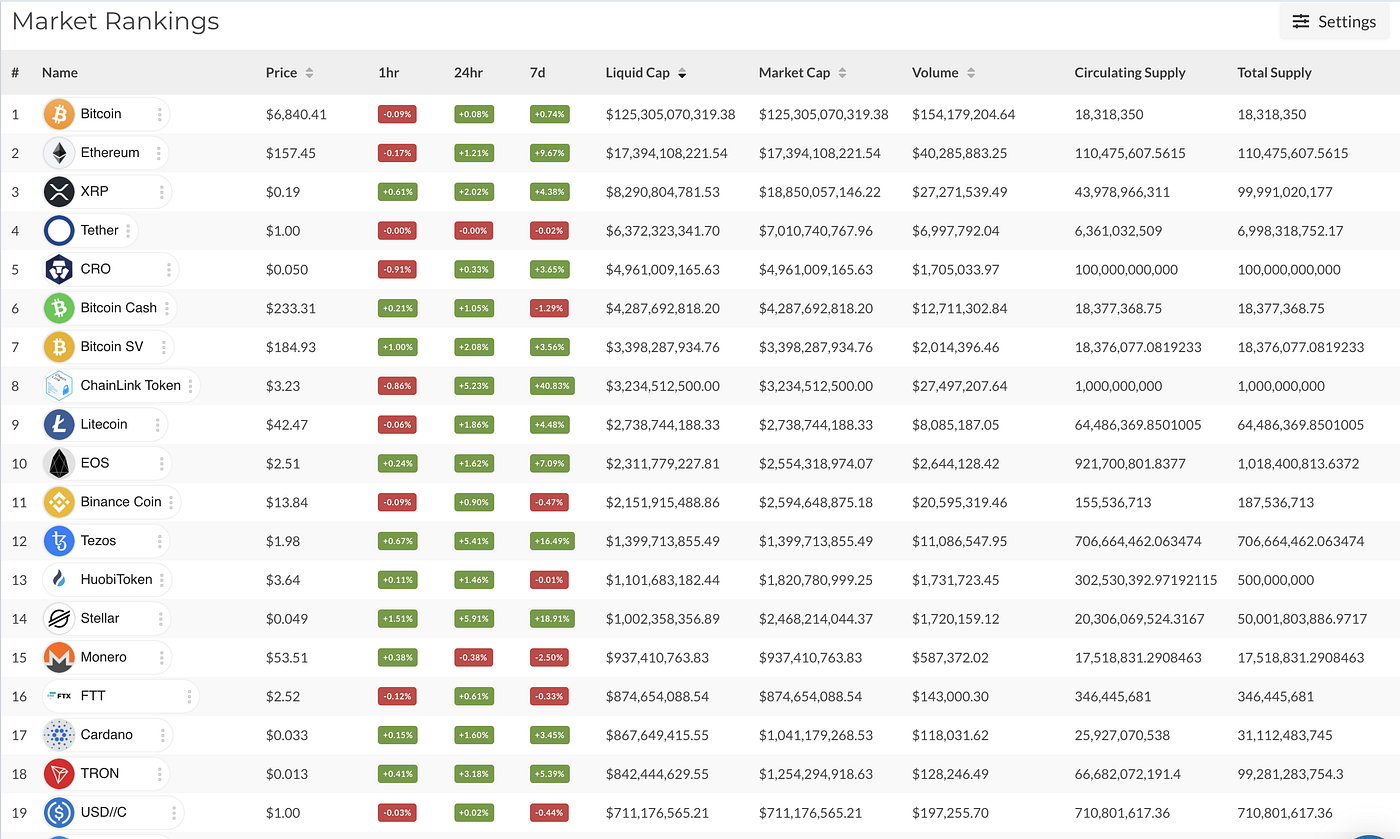This screenshot has height=839, width=1400.
Task: Click Bitcoin price $6,840.41
Action: click(296, 114)
